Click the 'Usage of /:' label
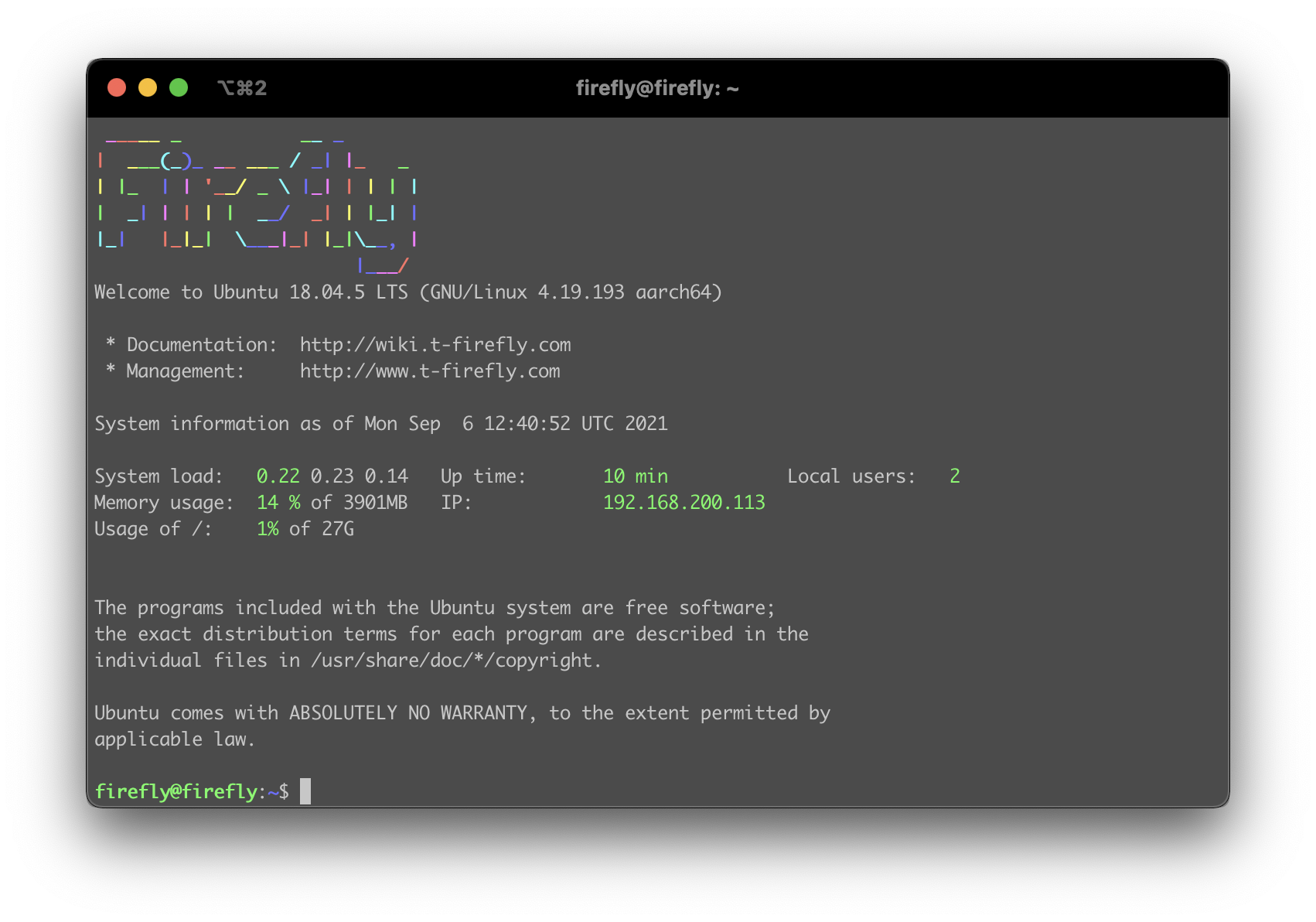 [x=153, y=528]
